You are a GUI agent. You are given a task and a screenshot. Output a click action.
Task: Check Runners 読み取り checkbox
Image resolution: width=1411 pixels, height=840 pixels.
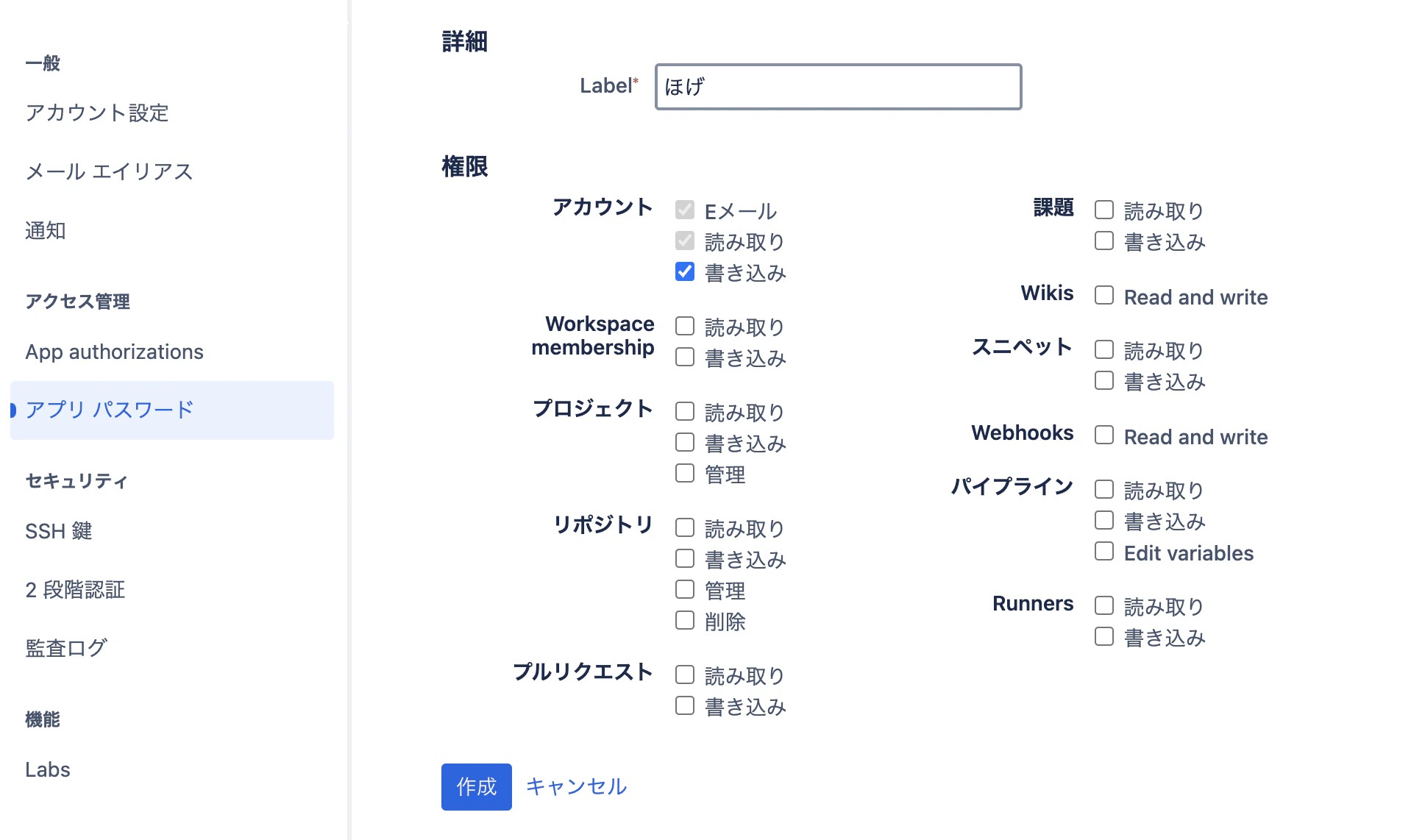[1104, 605]
